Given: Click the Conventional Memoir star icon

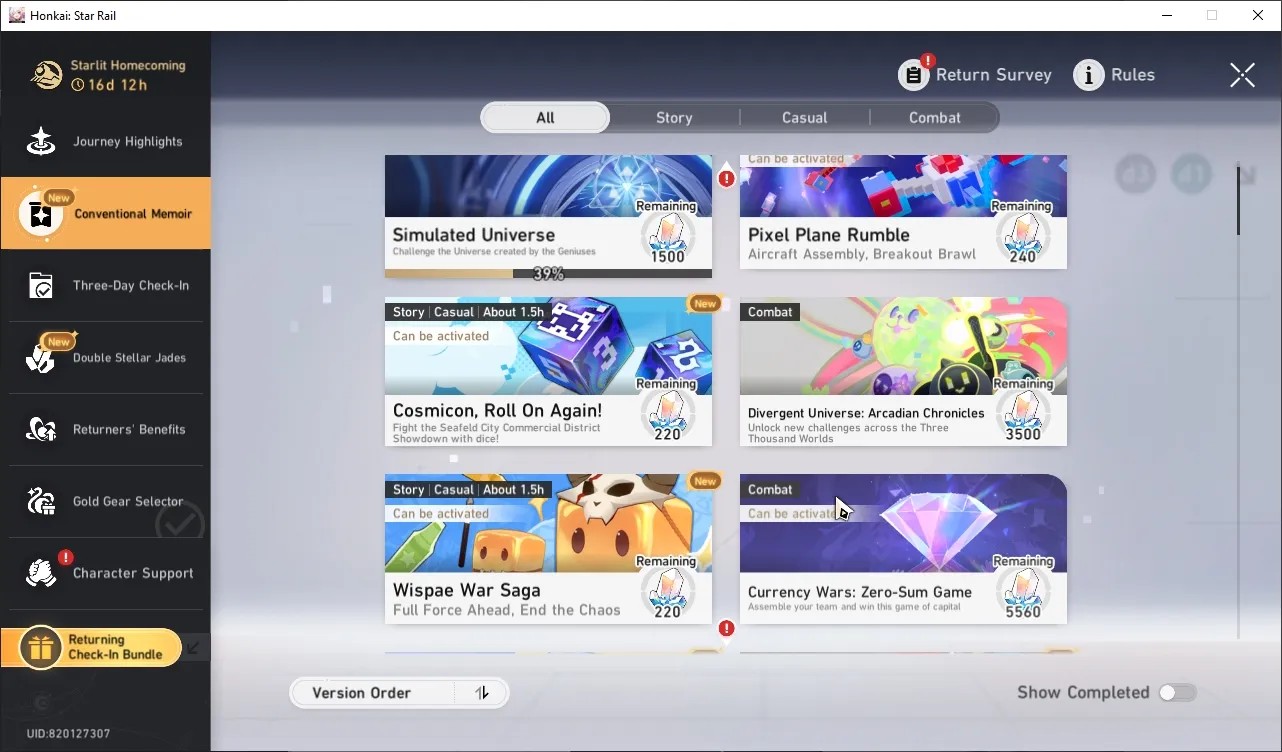Looking at the screenshot, I should pos(41,214).
